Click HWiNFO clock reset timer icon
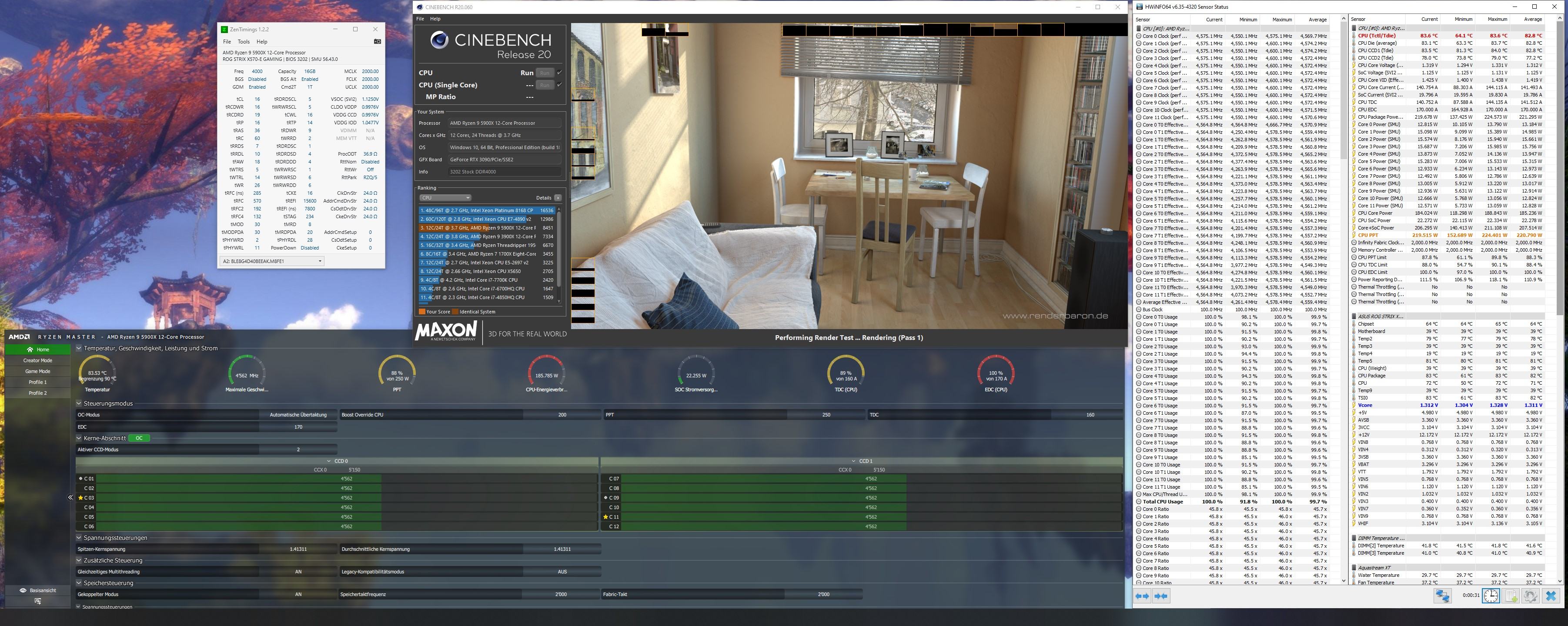The height and width of the screenshot is (626, 1568). [1491, 596]
